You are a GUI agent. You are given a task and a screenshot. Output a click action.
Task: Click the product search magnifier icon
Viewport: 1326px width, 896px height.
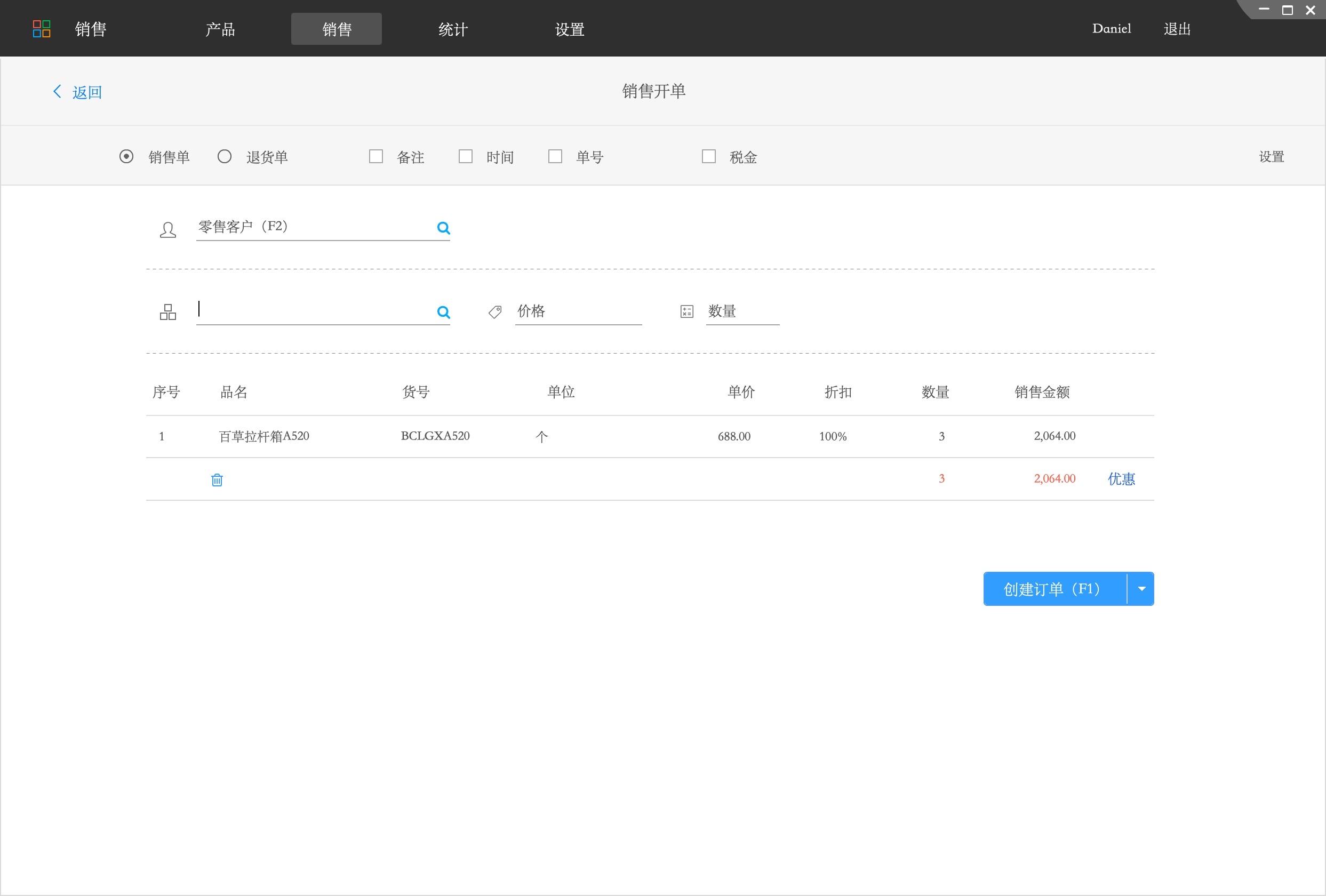(443, 312)
